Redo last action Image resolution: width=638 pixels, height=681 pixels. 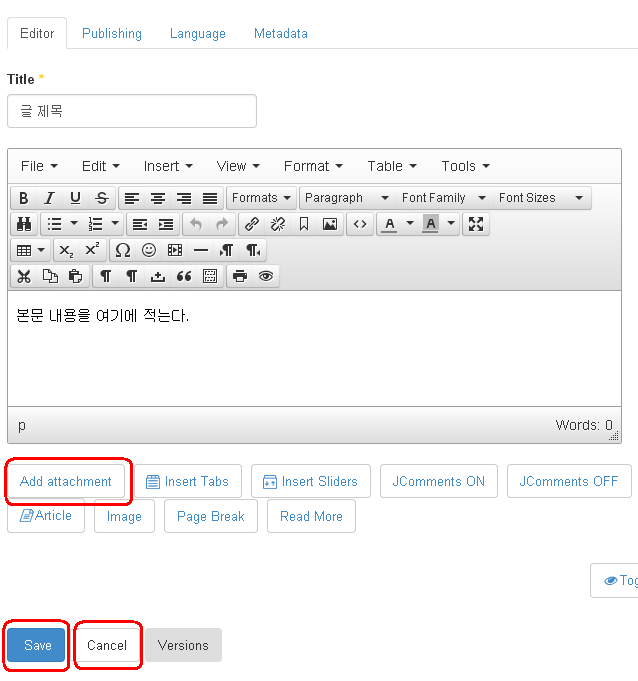pos(222,224)
